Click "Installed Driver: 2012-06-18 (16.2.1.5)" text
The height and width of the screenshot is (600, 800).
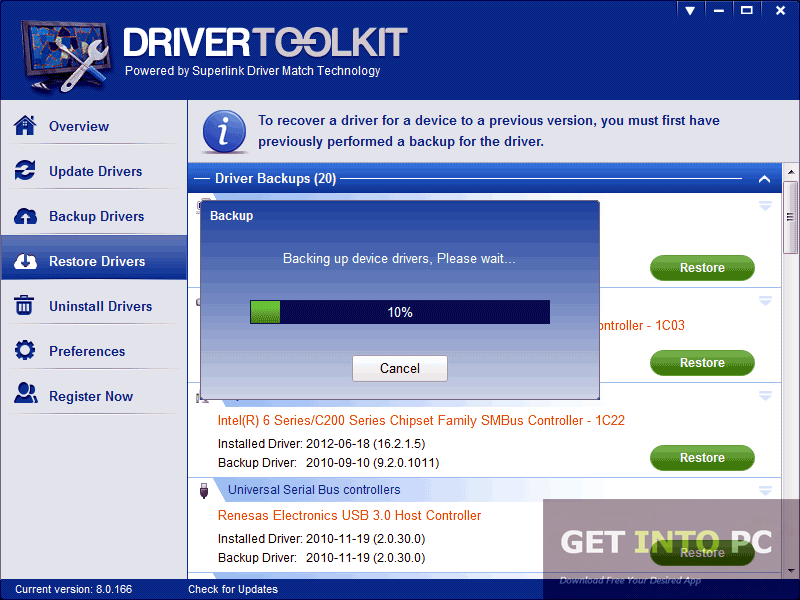click(321, 444)
